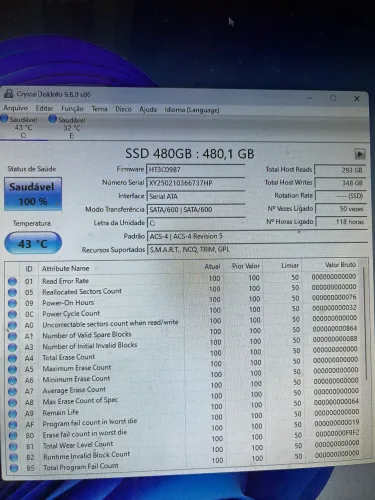
Task: Click the Saudável 100 % health status button
Action: (33, 194)
